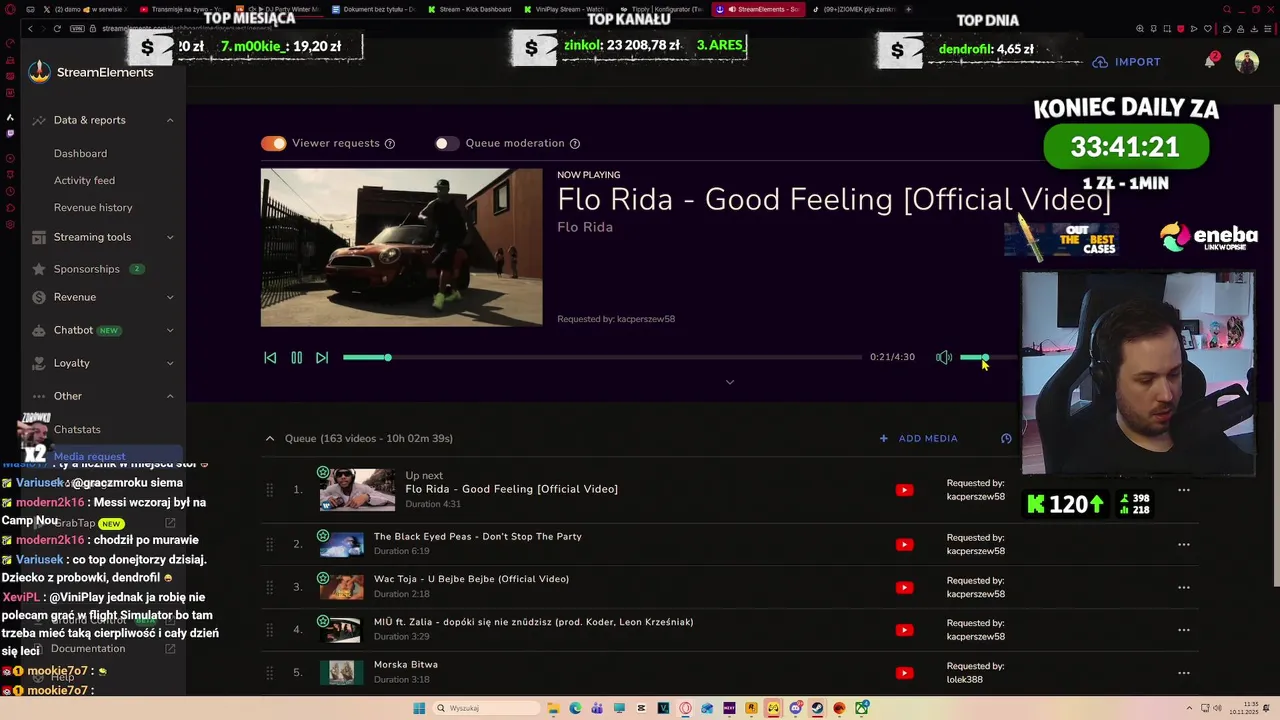Viewport: 1280px width, 720px height.
Task: Open Sponsorships in sidebar
Action: tap(87, 269)
